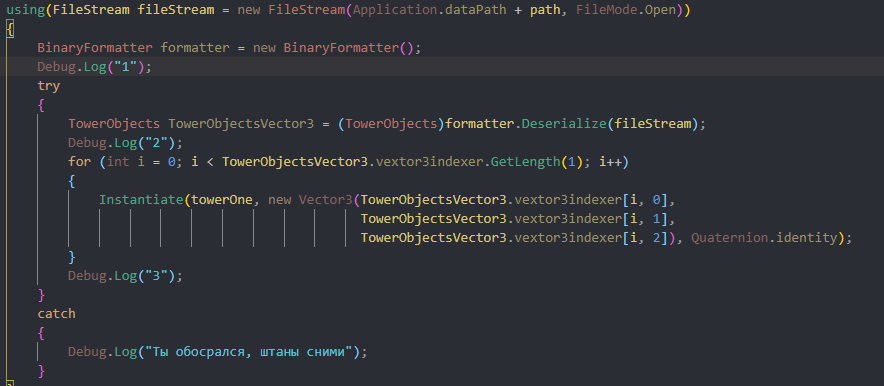Click the Debug.Log("1") statement

(x=95, y=66)
